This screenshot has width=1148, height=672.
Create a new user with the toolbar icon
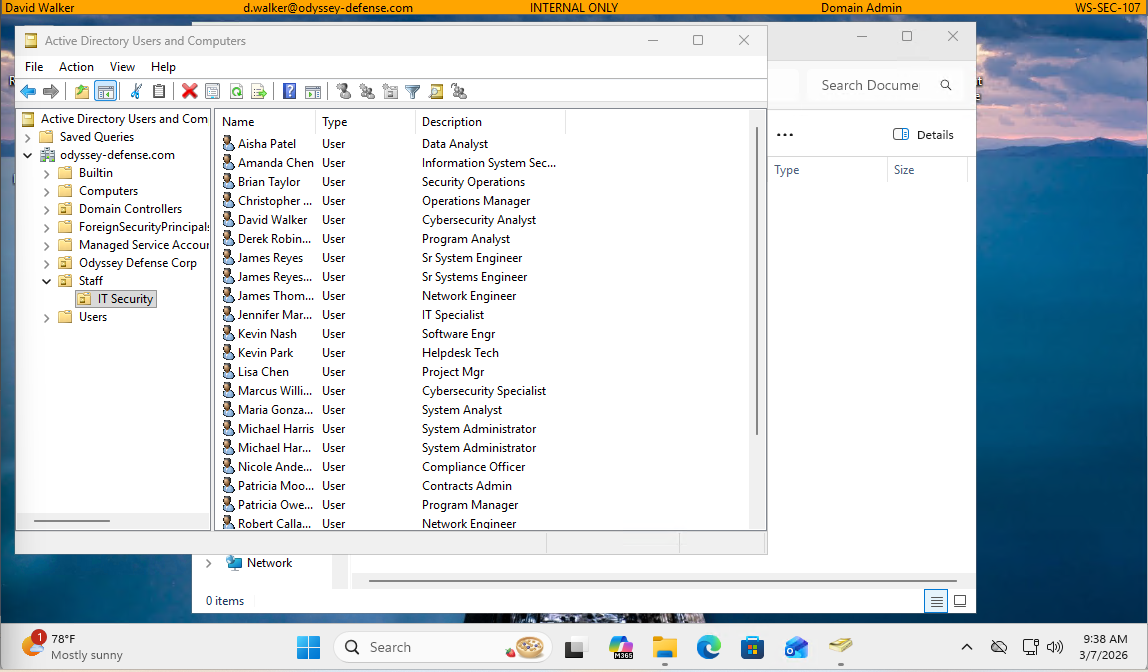[x=344, y=91]
